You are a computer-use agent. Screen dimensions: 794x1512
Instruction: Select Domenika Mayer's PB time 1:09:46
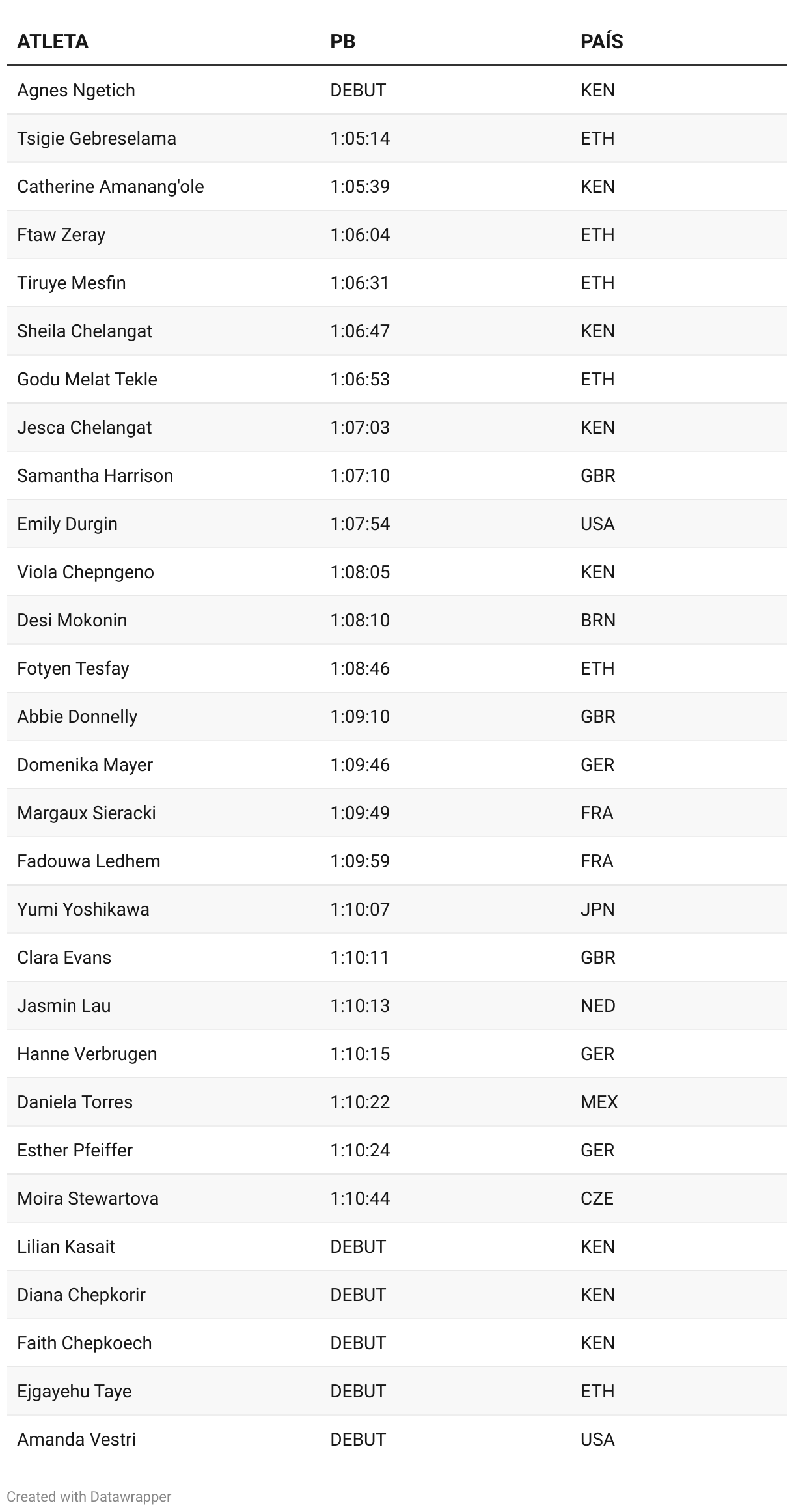360,765
